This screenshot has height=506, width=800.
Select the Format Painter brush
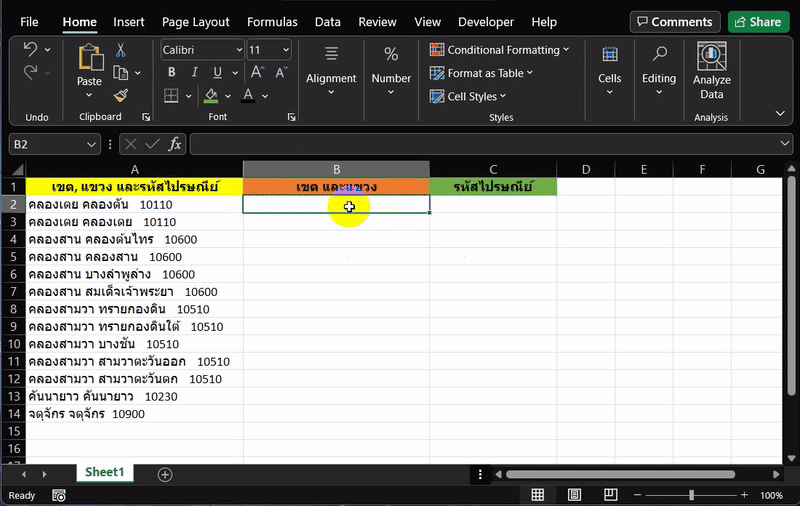[x=121, y=95]
